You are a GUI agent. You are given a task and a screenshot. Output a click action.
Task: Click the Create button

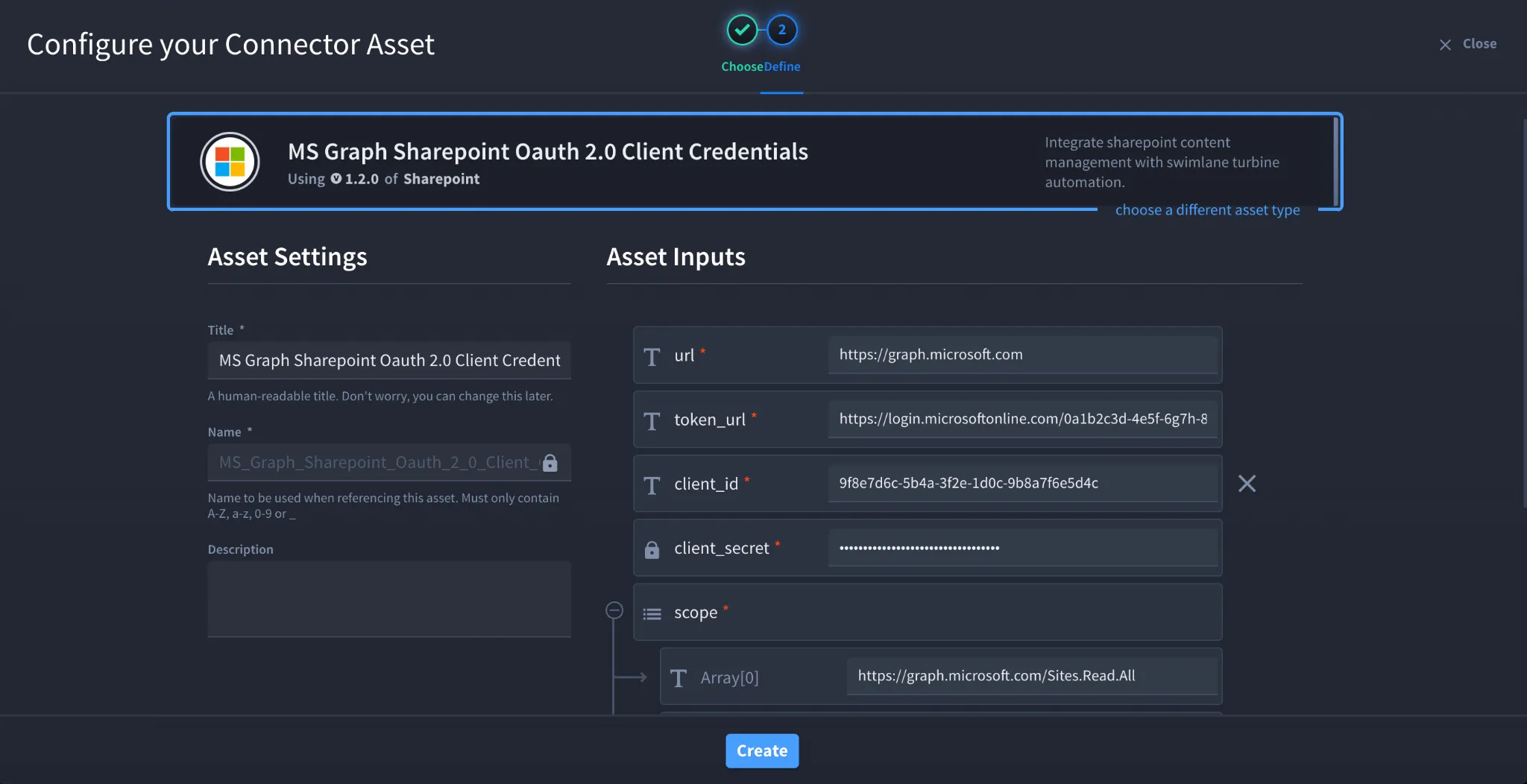pyautogui.click(x=762, y=750)
